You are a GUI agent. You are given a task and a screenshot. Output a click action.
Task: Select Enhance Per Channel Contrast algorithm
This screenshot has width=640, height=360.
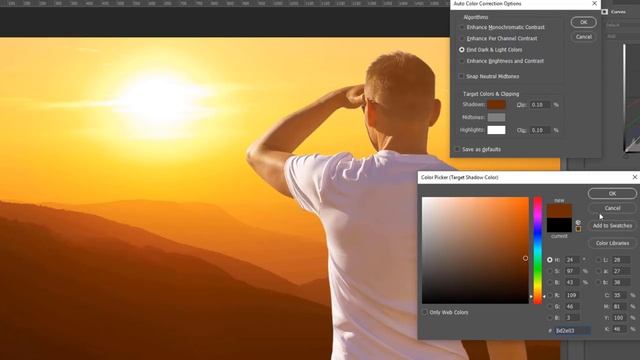pyautogui.click(x=462, y=38)
